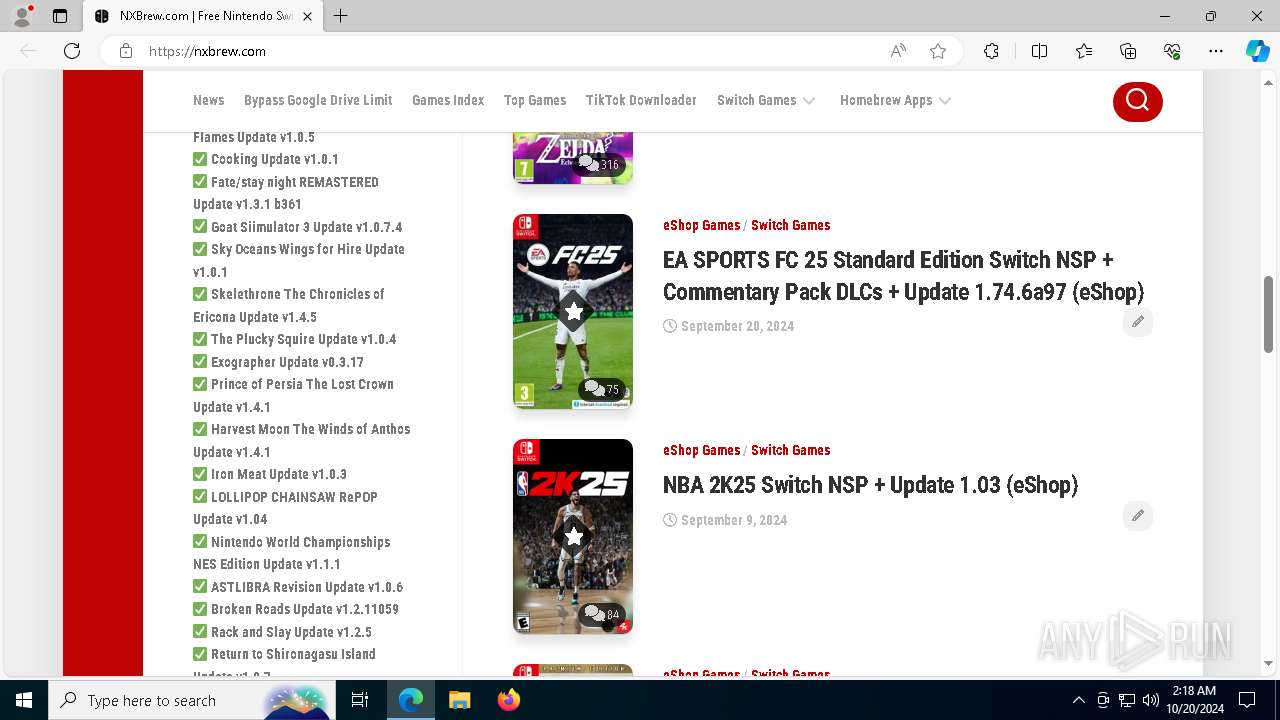1280x720 pixels.
Task: Open notification center icon
Action: pyautogui.click(x=1247, y=700)
